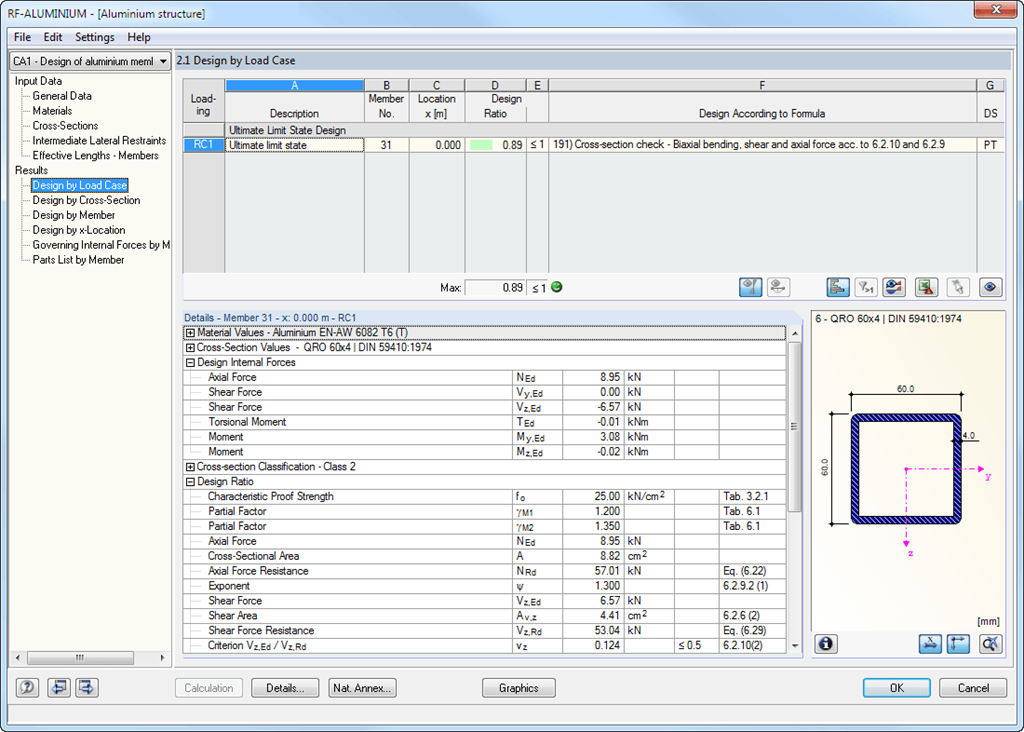Click the Details... button

click(285, 688)
